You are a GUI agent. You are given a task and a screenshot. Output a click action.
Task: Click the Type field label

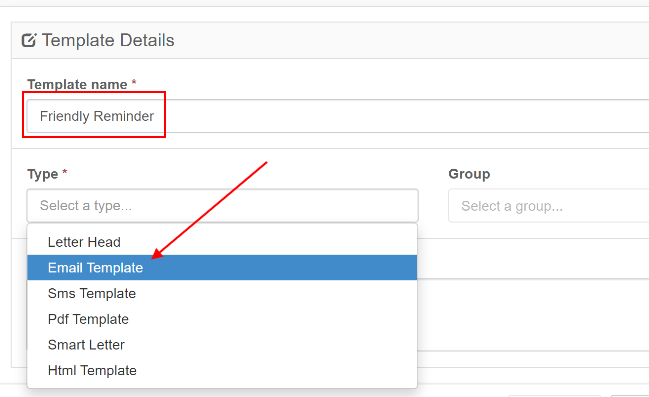tap(43, 174)
